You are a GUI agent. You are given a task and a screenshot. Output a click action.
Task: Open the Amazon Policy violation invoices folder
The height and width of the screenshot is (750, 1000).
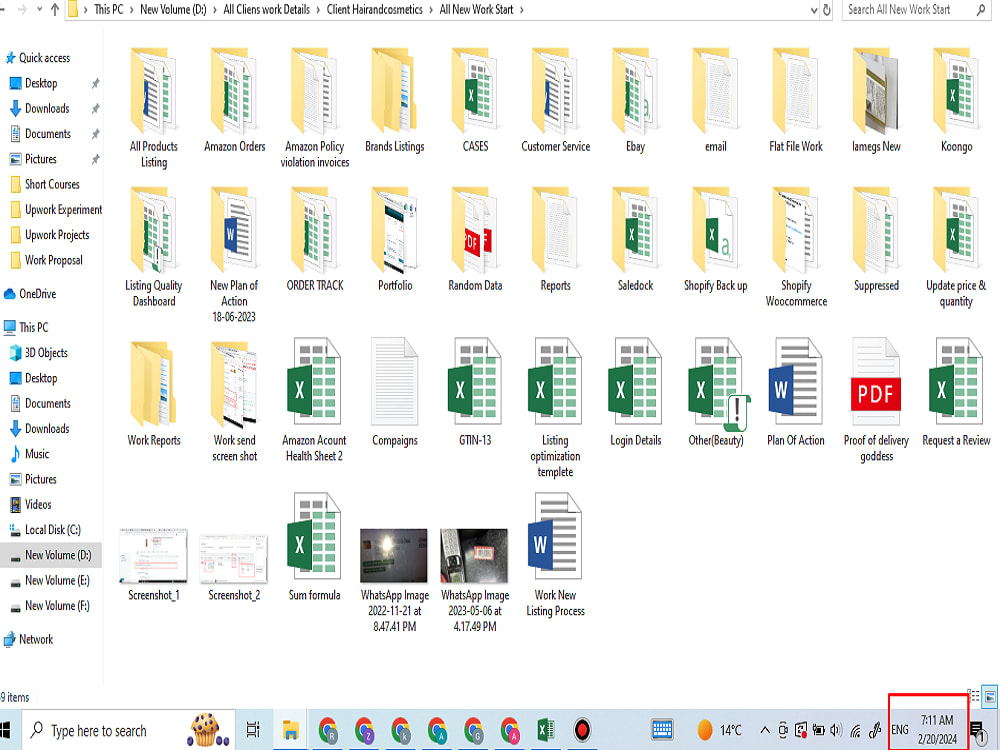point(314,108)
